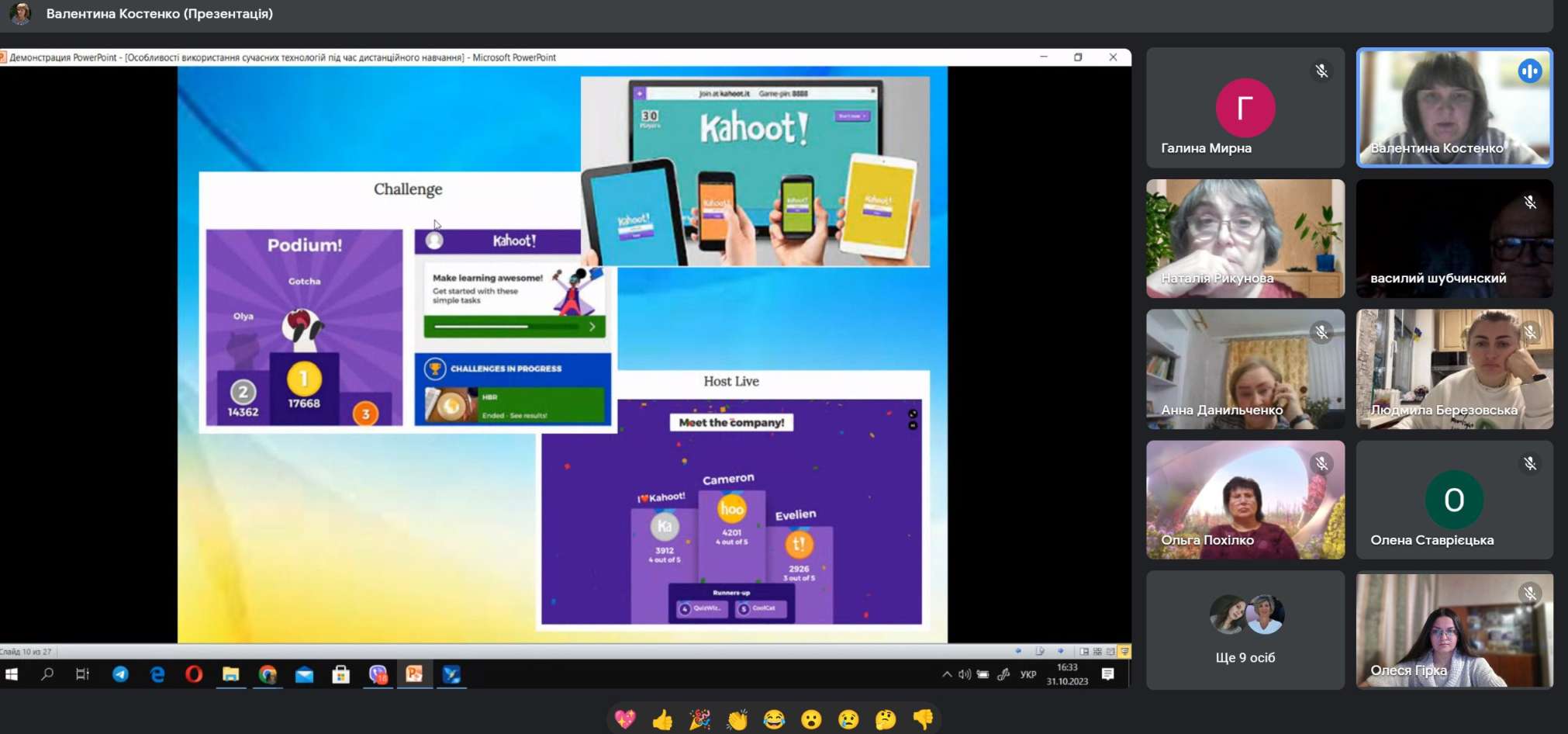Click the muted mic icon on василий шубчинский tile

click(x=1530, y=203)
